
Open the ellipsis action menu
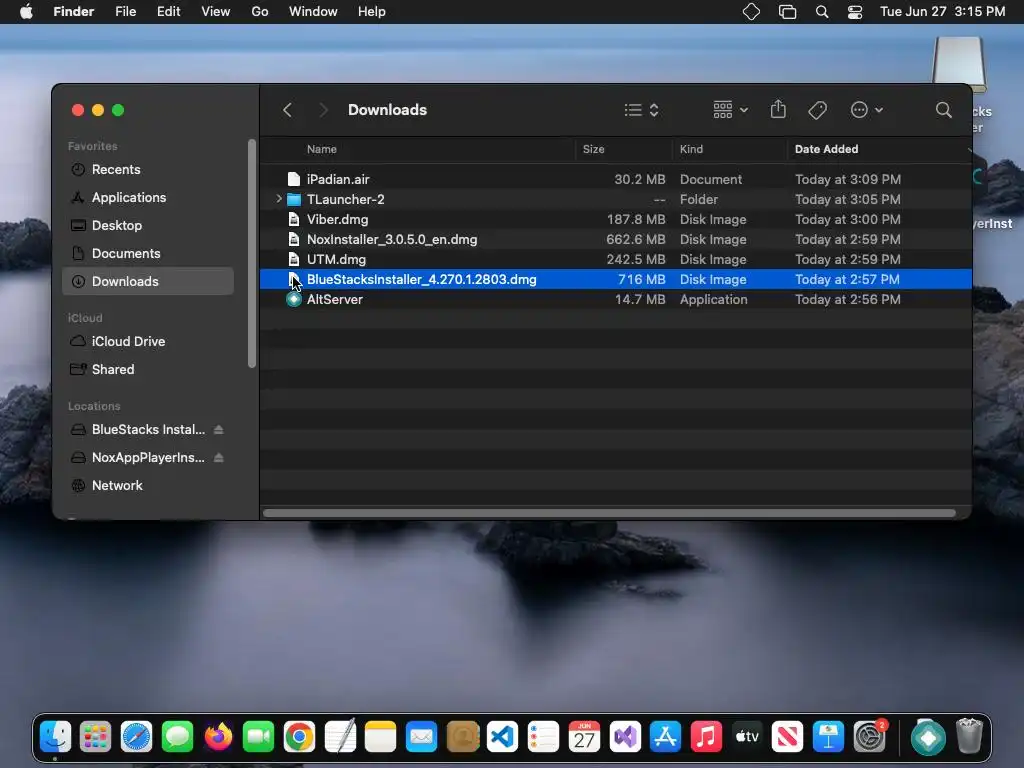tap(867, 110)
